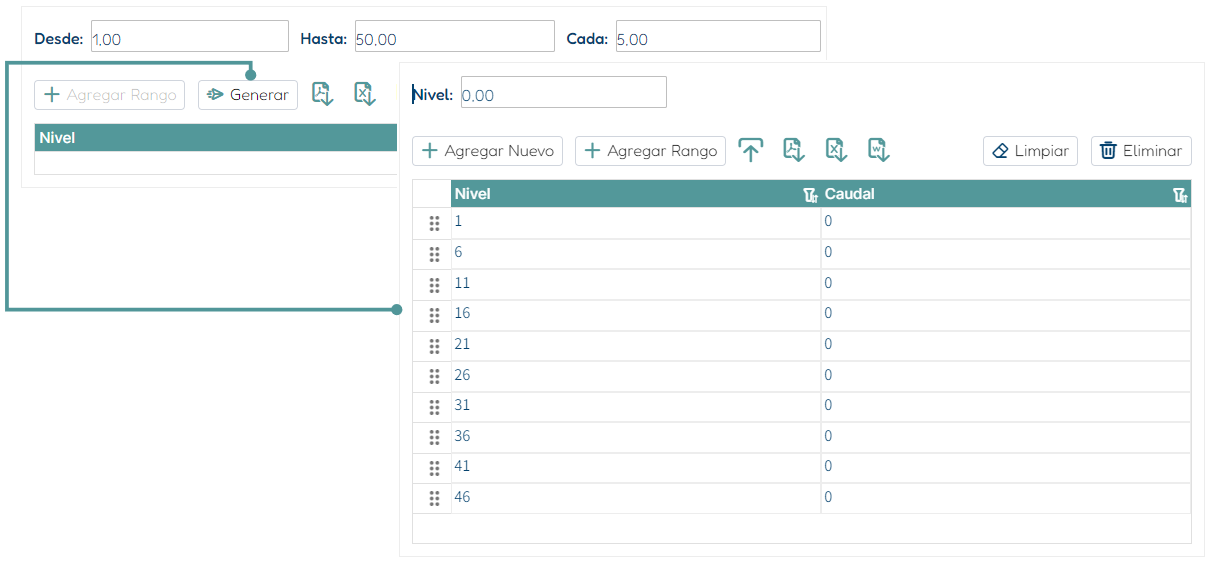Viewport: 1212px width, 563px height.
Task: Click Agregar Nuevo button
Action: point(488,151)
